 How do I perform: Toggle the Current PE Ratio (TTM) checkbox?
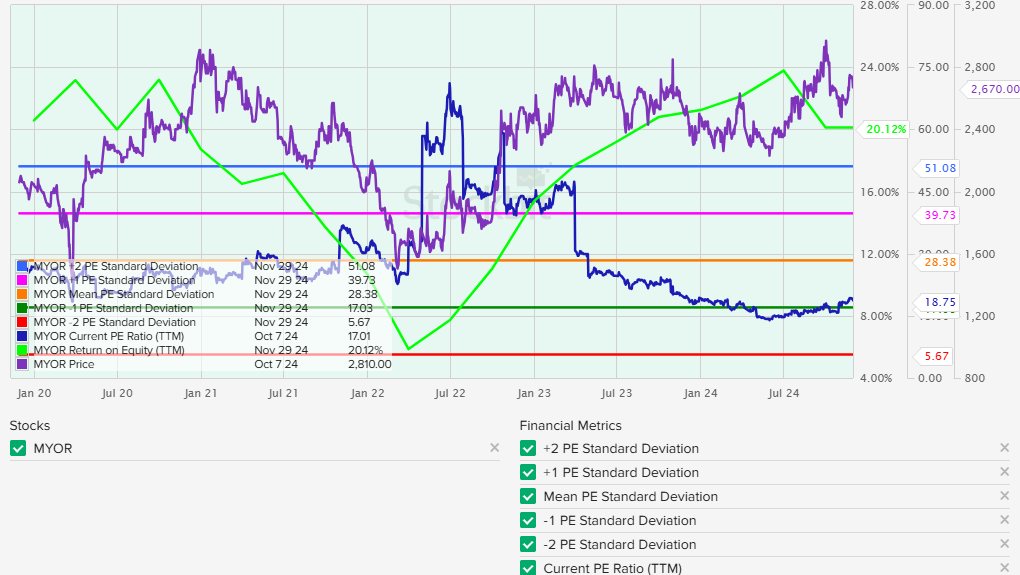(x=528, y=568)
